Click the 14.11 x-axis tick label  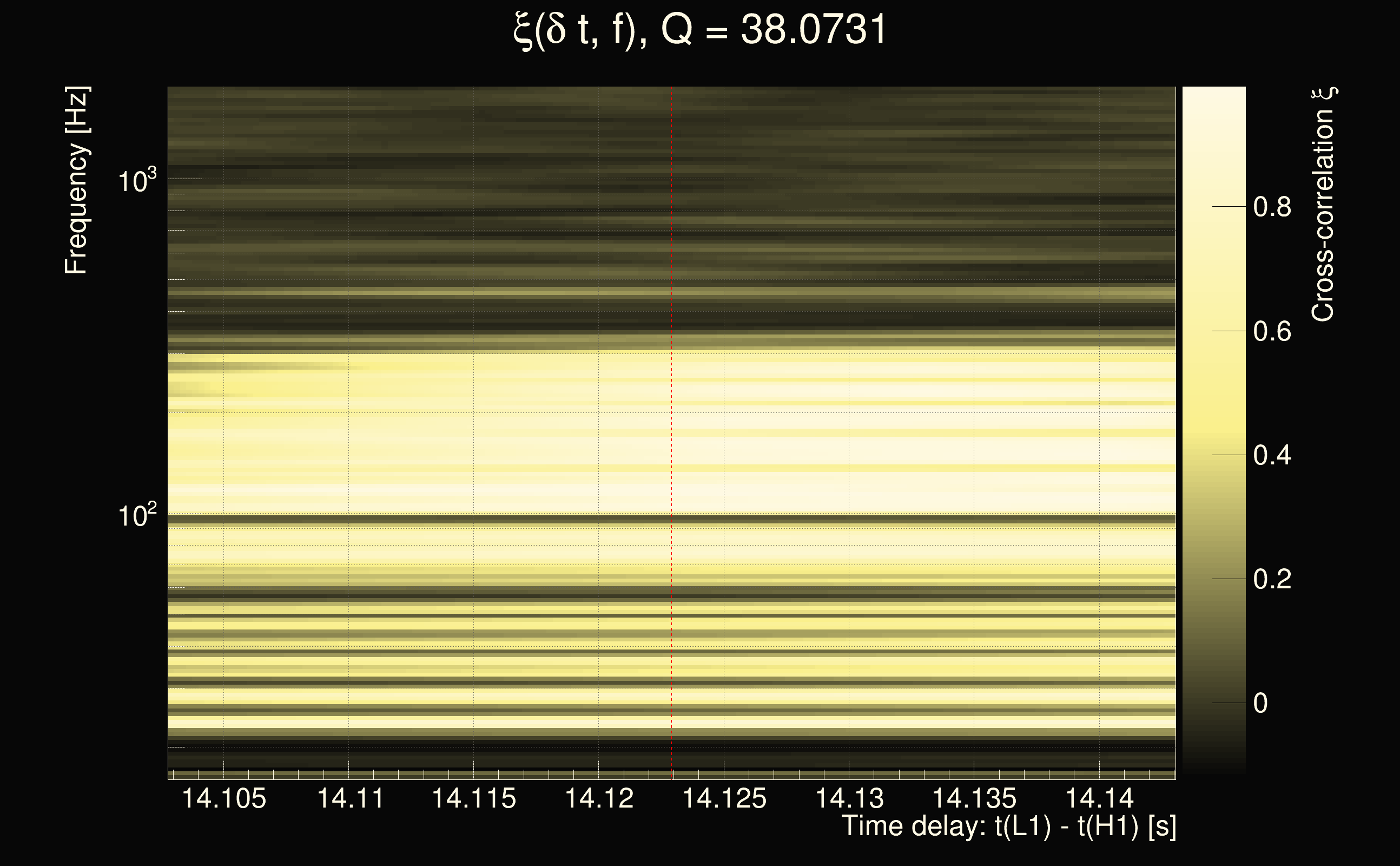point(351,798)
